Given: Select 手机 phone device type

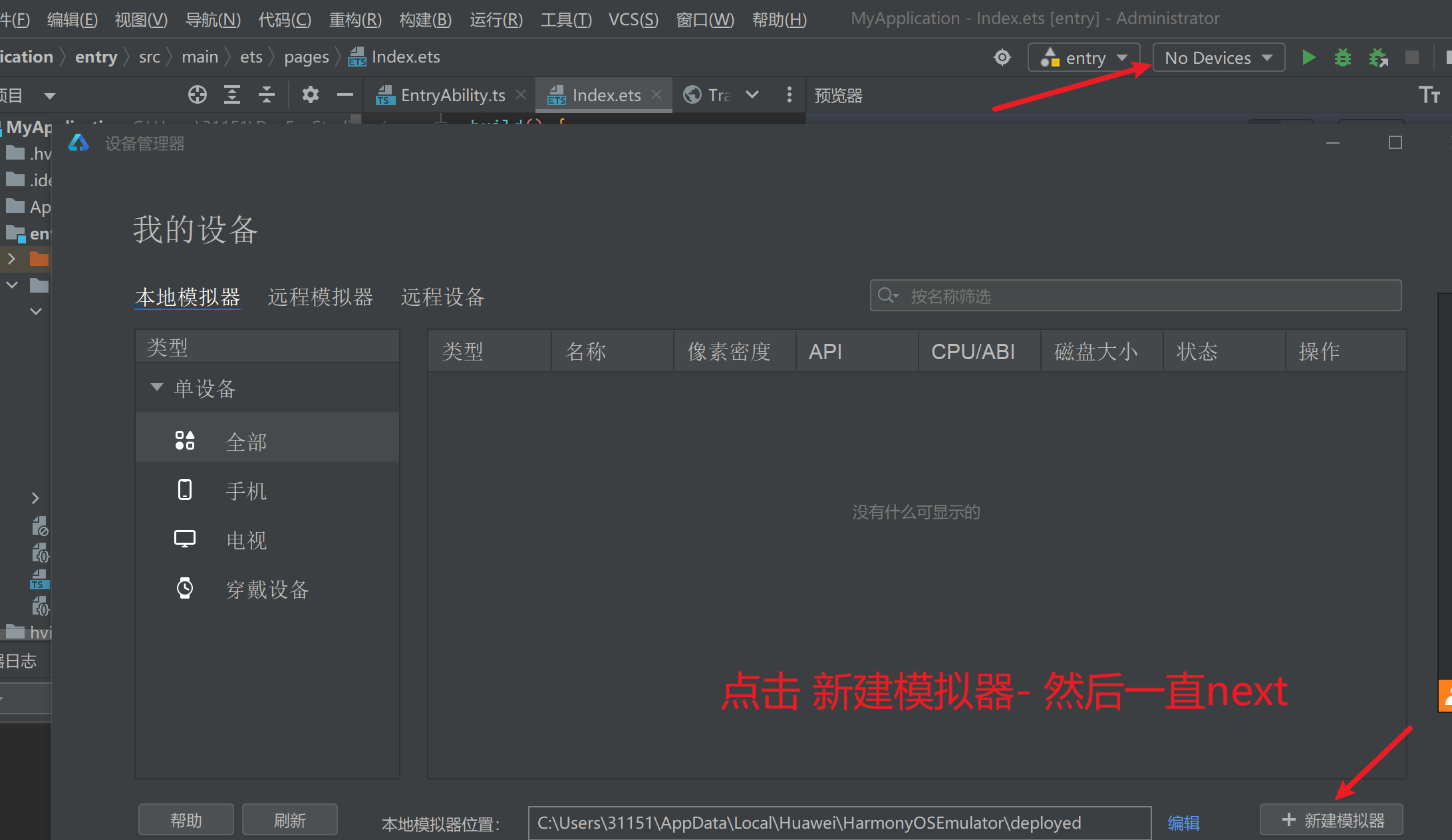Looking at the screenshot, I should (x=246, y=491).
